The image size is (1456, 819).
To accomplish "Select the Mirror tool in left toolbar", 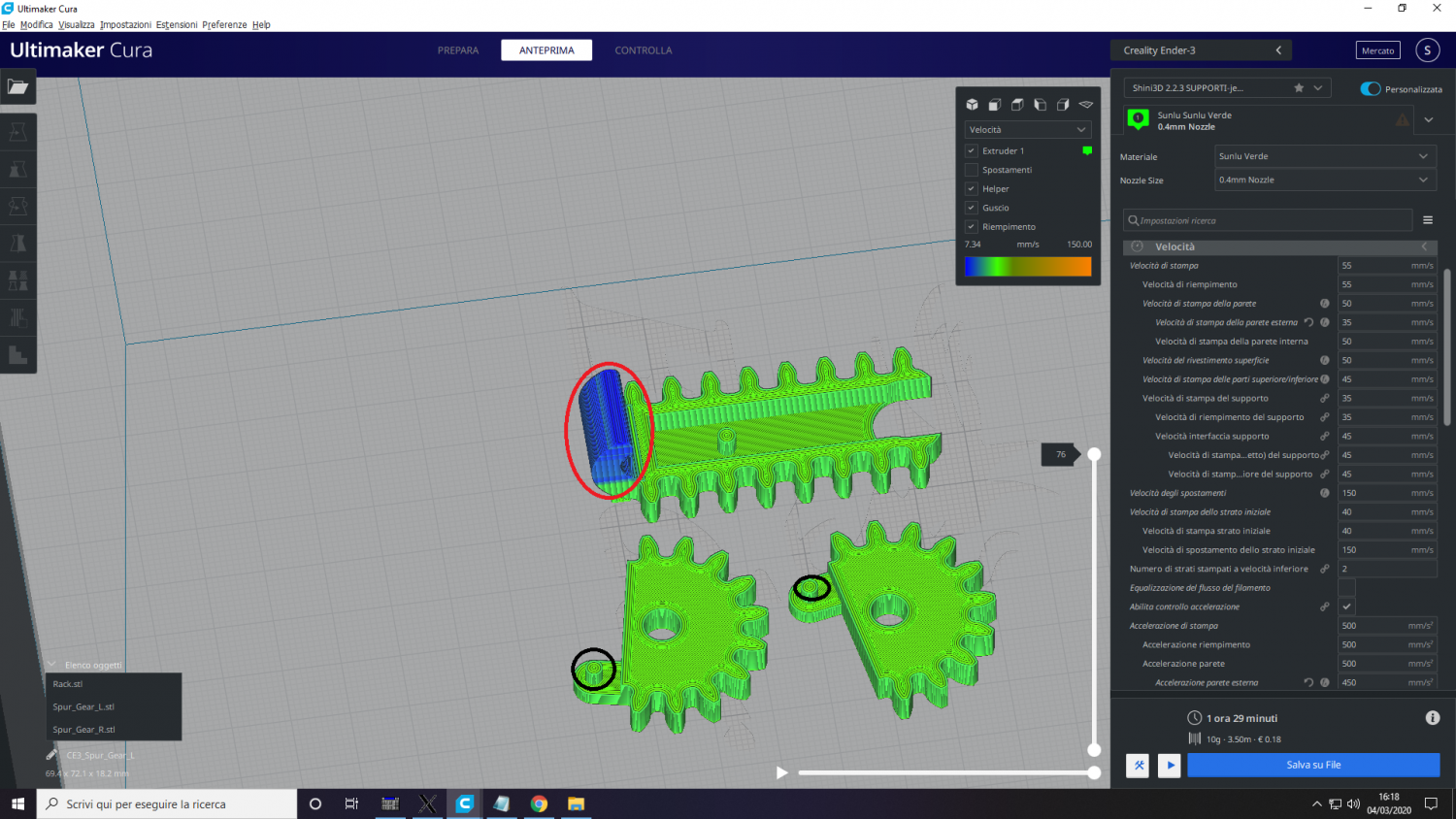I will click(x=17, y=243).
